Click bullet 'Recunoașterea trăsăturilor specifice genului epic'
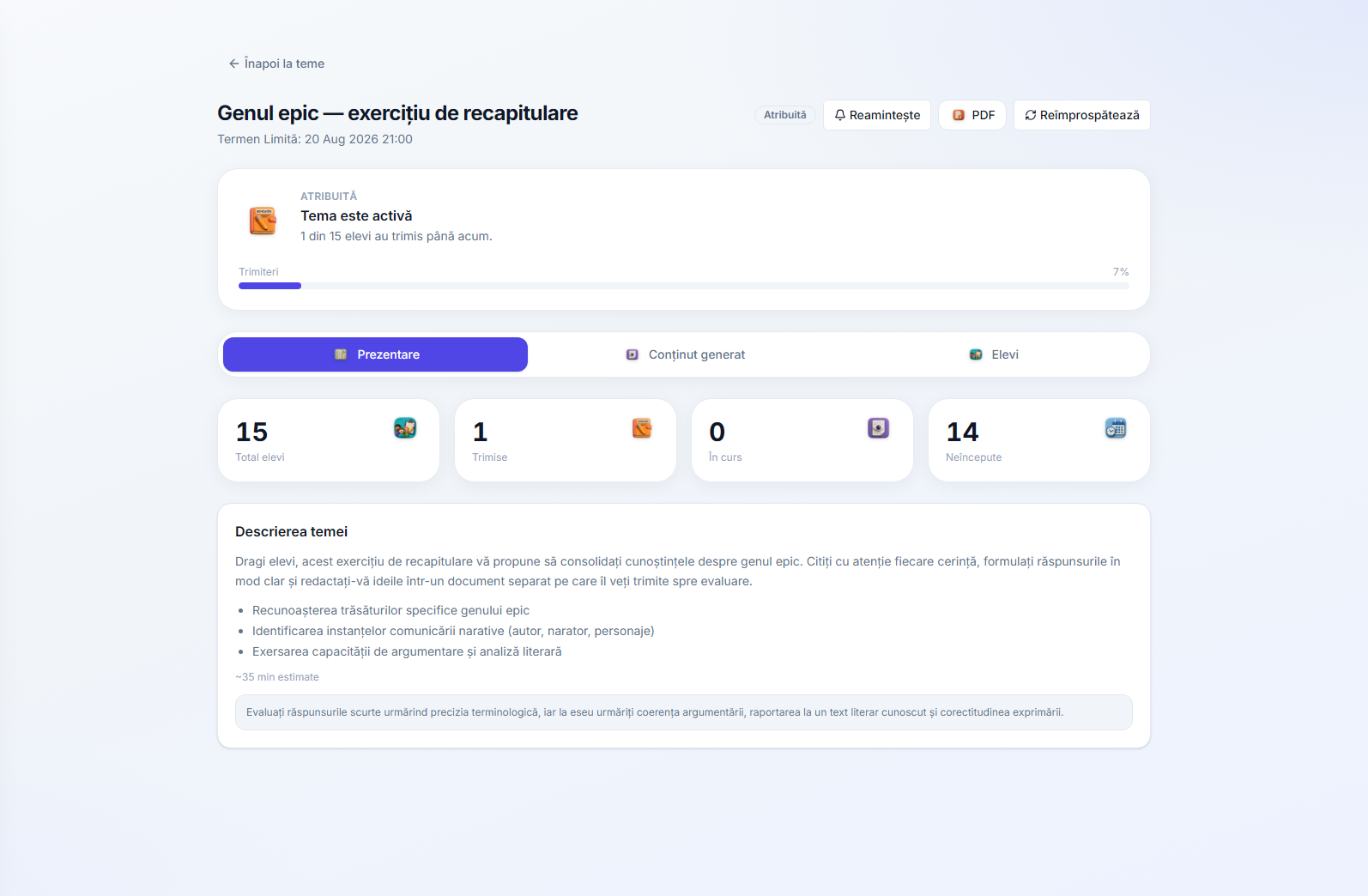Viewport: 1368px width, 896px height. click(x=390, y=610)
